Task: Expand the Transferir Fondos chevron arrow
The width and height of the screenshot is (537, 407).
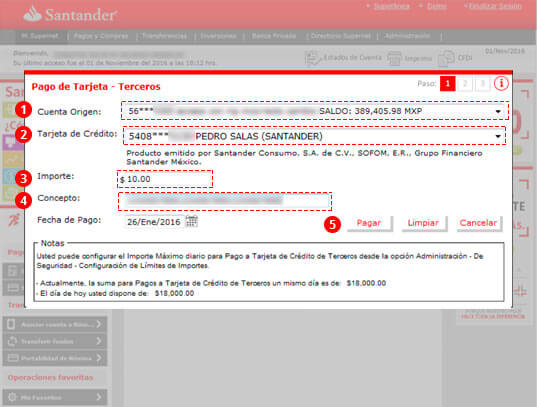Action: [99, 341]
